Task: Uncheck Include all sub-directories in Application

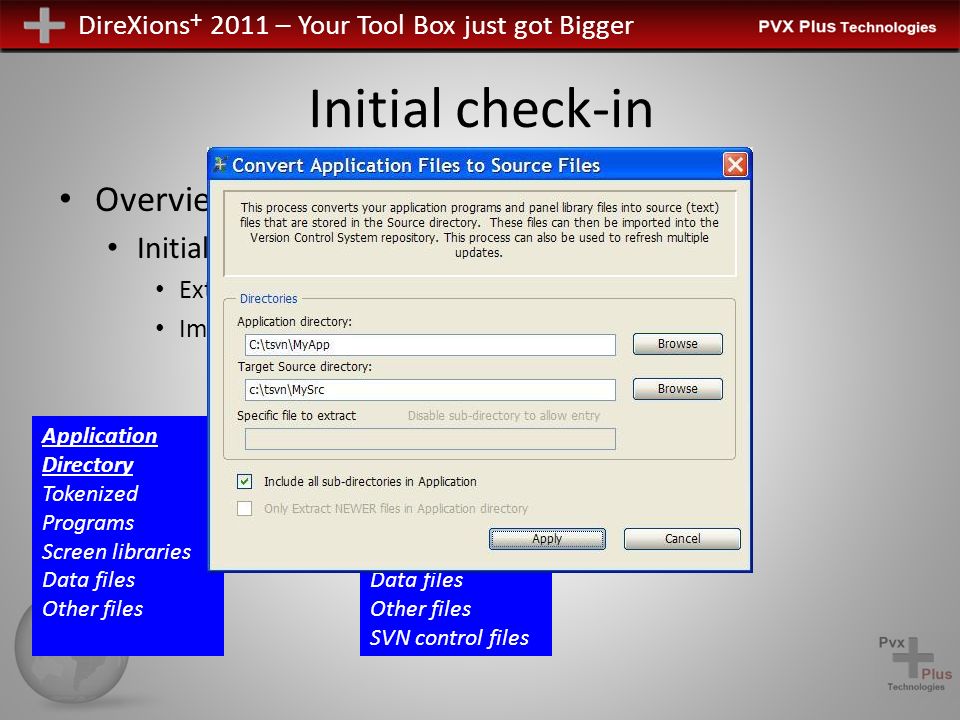Action: coord(245,481)
